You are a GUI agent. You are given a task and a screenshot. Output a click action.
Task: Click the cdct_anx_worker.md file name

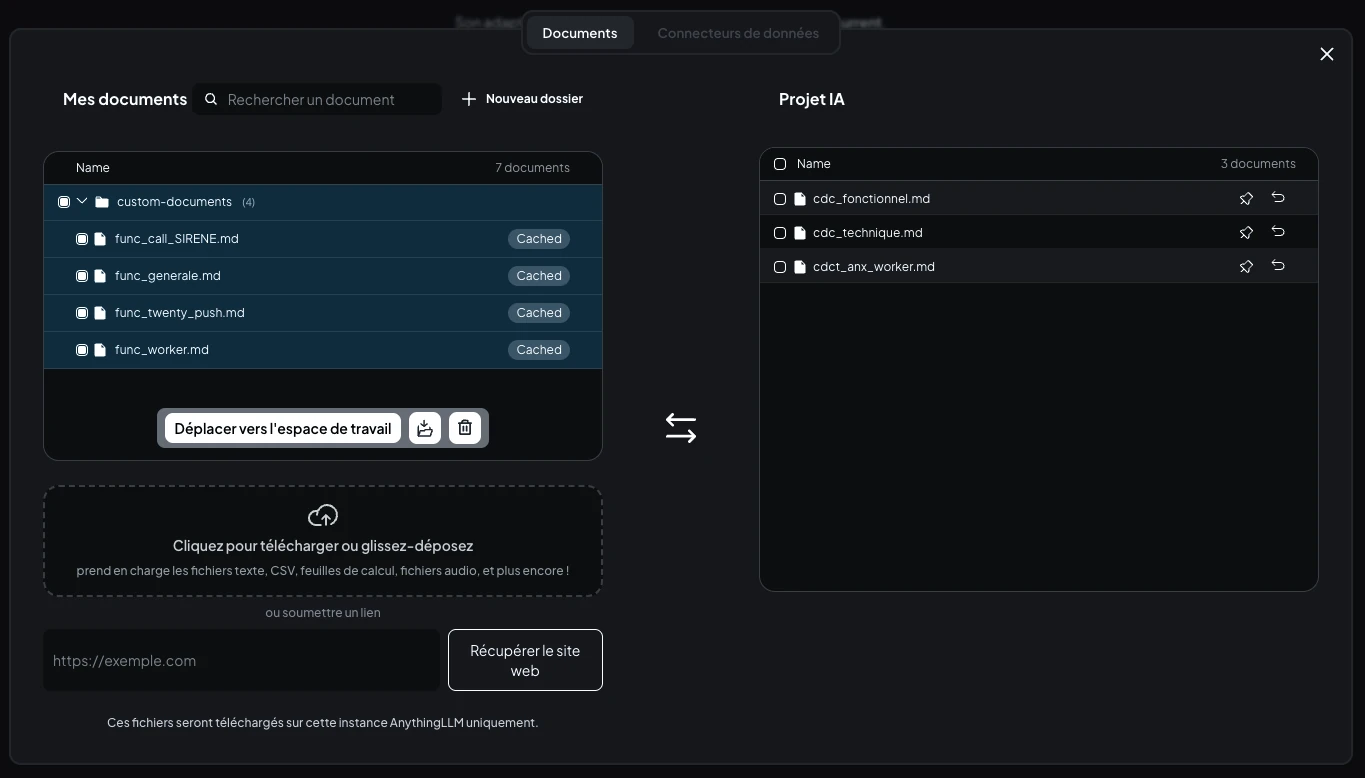pos(874,267)
